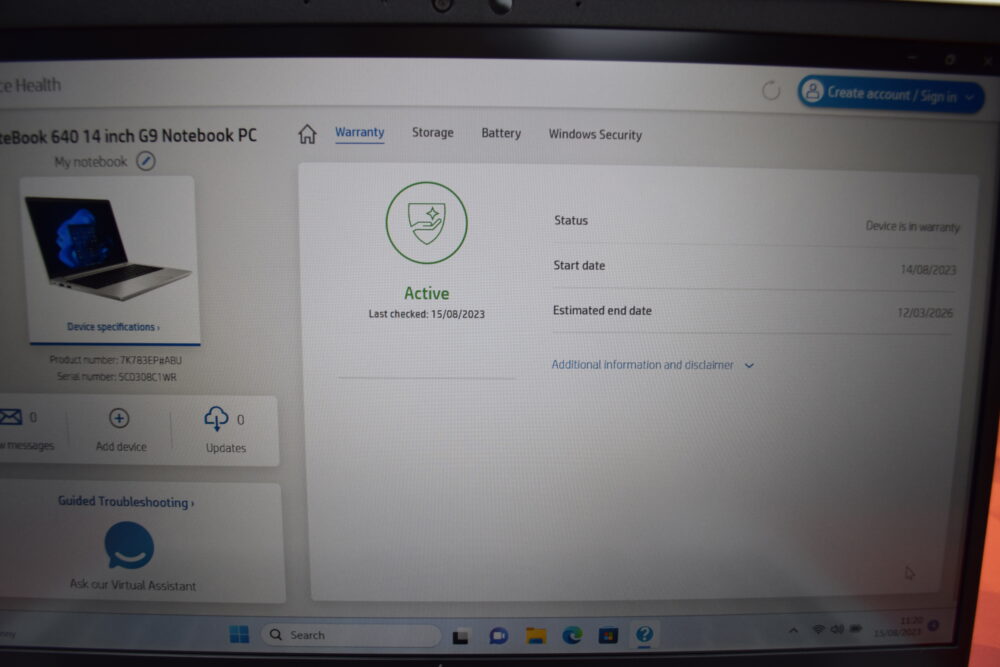Select the 'Active' warranty status text
This screenshot has height=667, width=1000.
(x=427, y=293)
